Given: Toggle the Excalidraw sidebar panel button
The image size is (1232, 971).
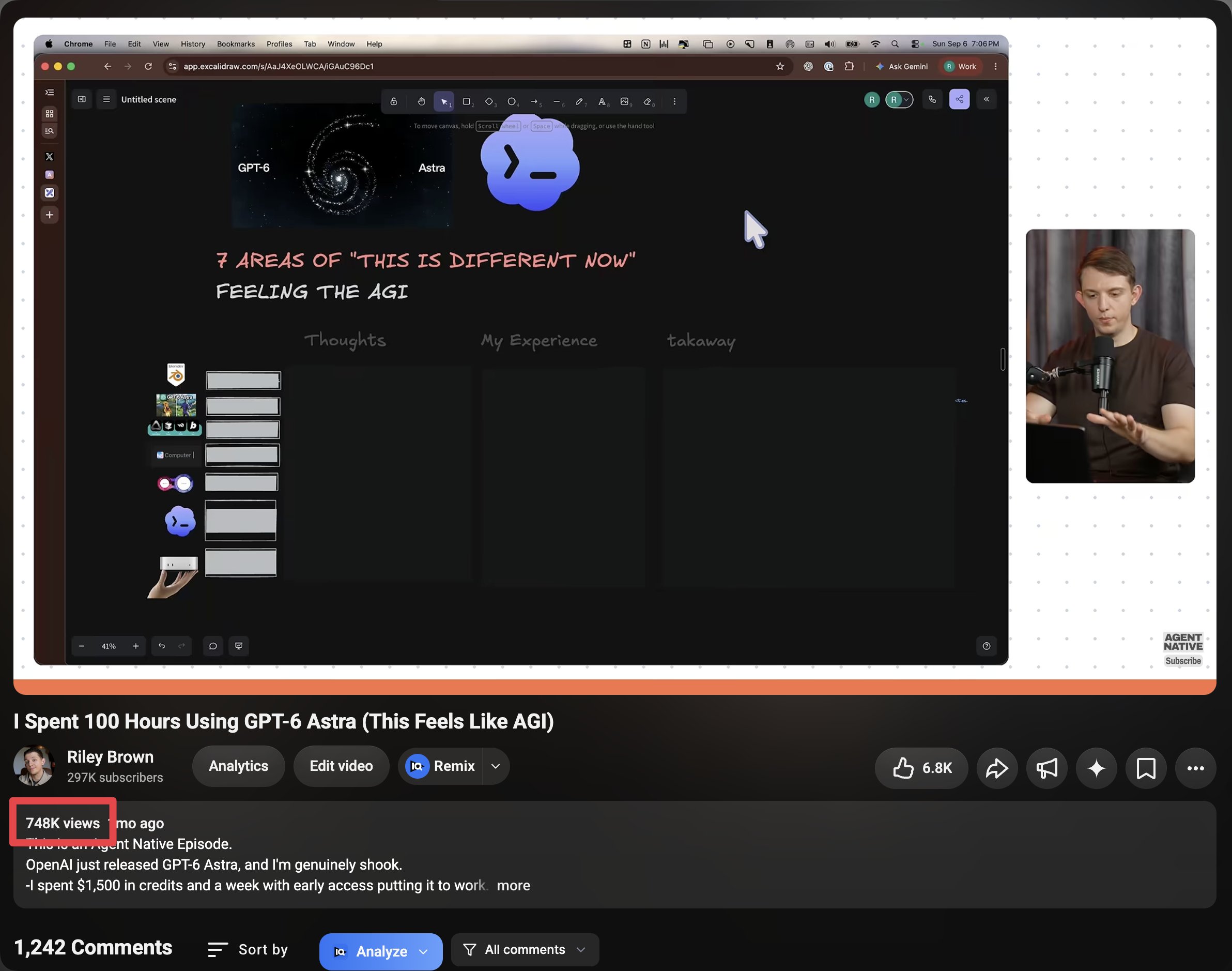Looking at the screenshot, I should (82, 99).
